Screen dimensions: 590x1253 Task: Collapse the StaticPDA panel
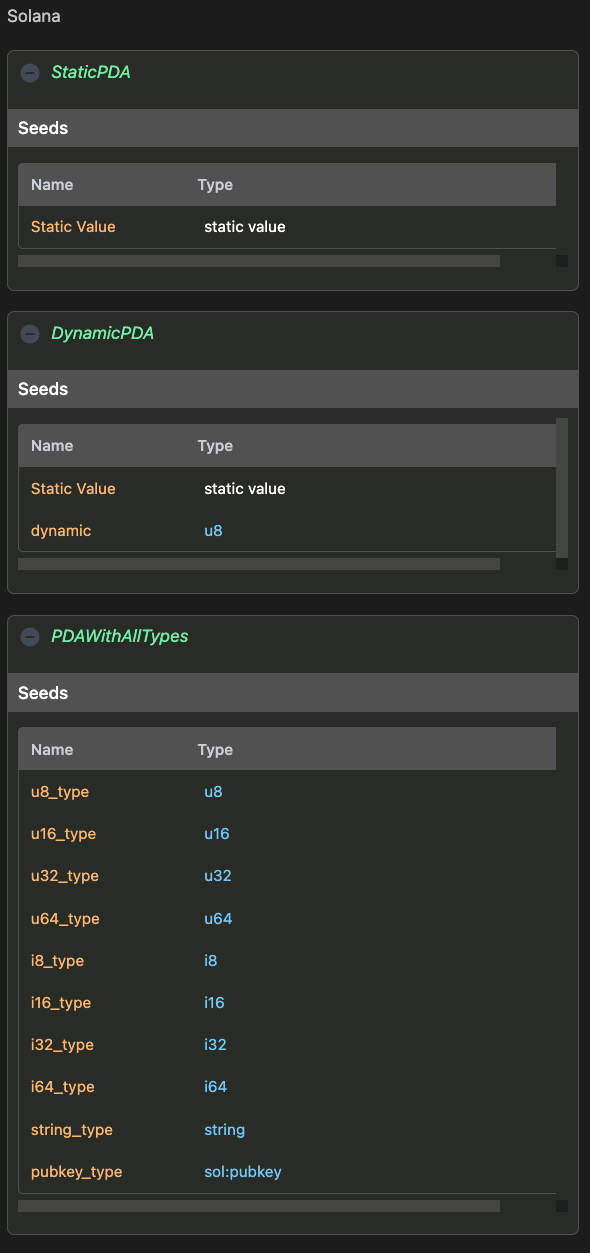coord(29,72)
